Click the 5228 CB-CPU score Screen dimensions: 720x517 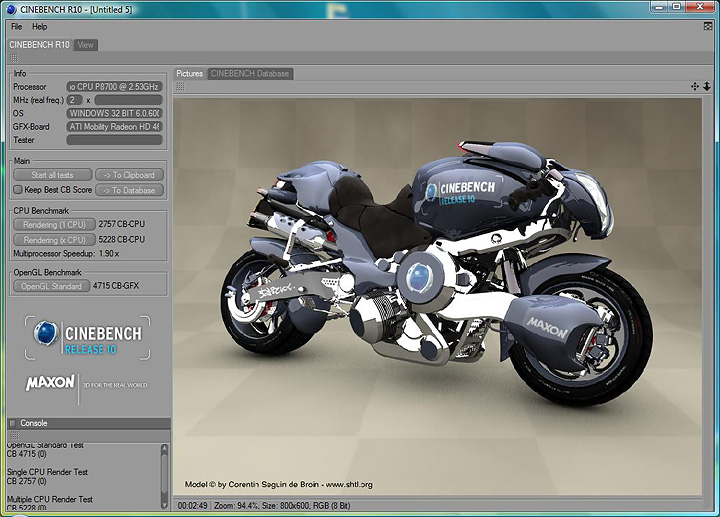click(122, 239)
